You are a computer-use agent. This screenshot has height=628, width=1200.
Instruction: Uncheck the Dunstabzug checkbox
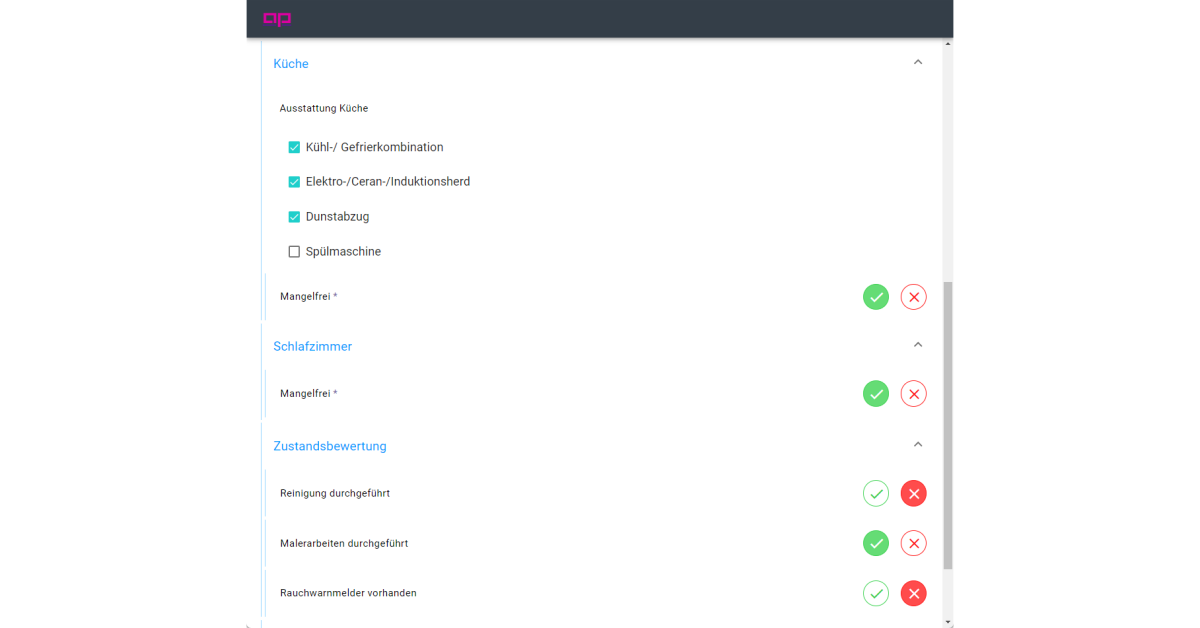click(x=294, y=217)
